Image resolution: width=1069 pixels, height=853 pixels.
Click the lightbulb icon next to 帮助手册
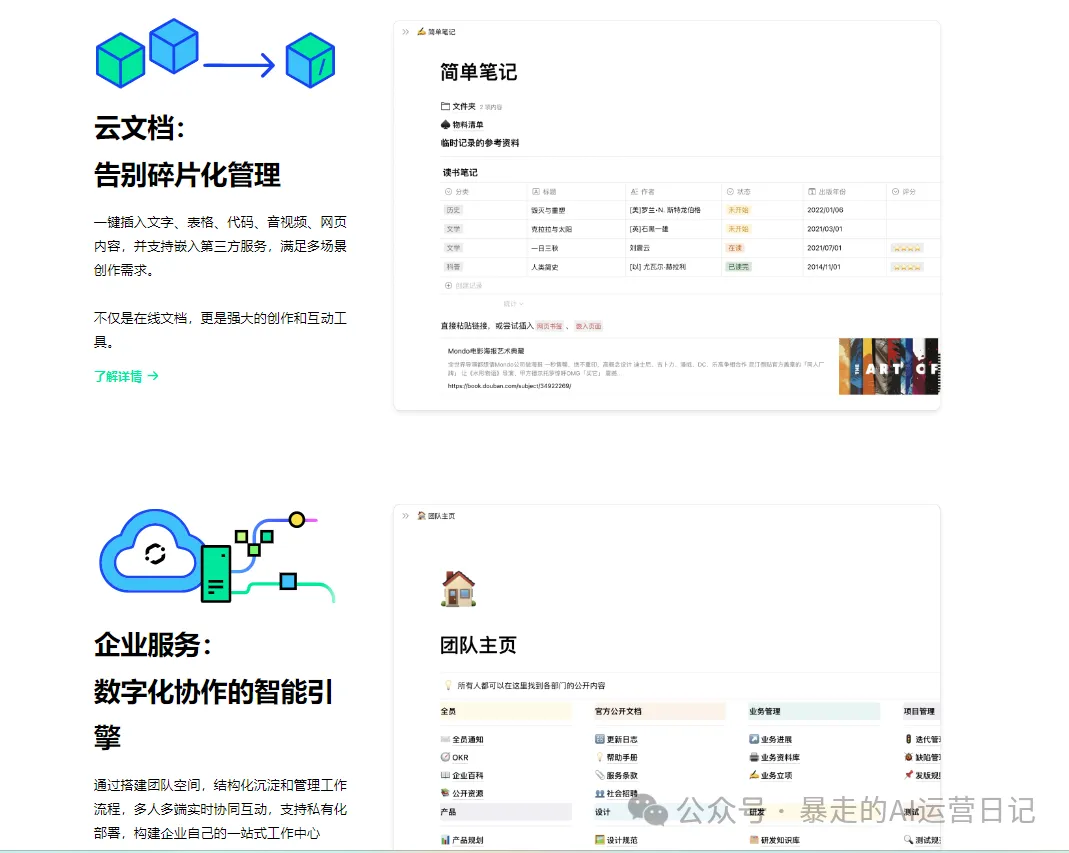600,757
